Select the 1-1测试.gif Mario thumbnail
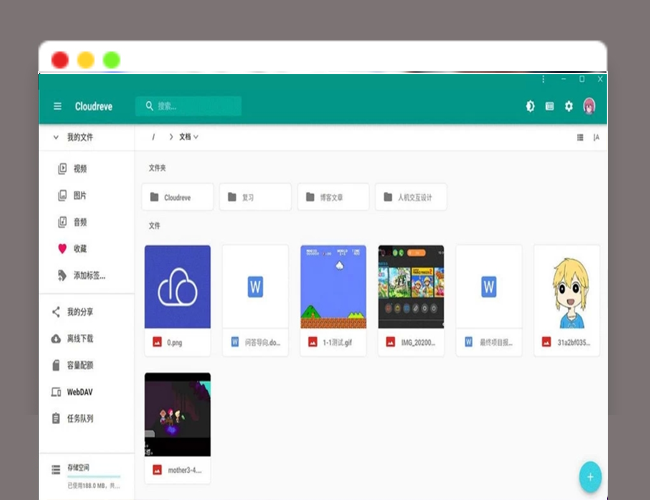The width and height of the screenshot is (650, 500). coord(333,287)
